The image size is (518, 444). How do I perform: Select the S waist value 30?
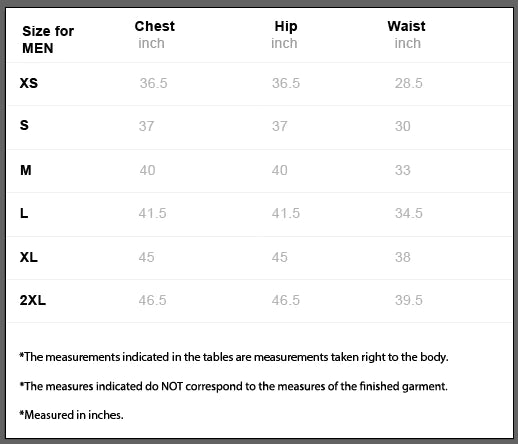[403, 126]
